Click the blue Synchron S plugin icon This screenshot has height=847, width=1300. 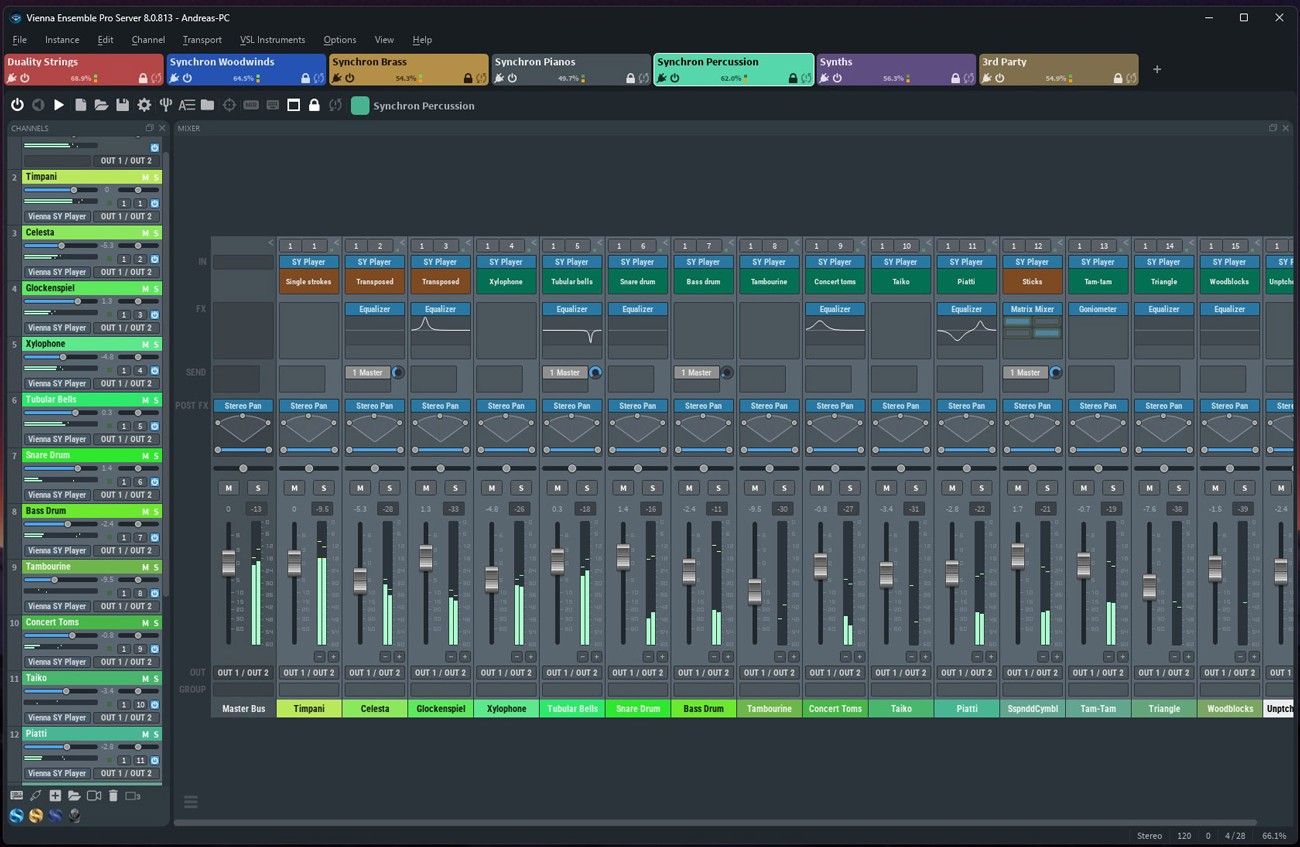(17, 815)
